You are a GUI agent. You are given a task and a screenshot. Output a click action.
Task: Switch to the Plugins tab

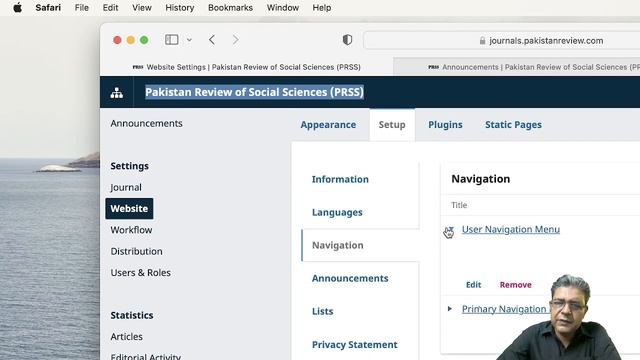point(445,124)
